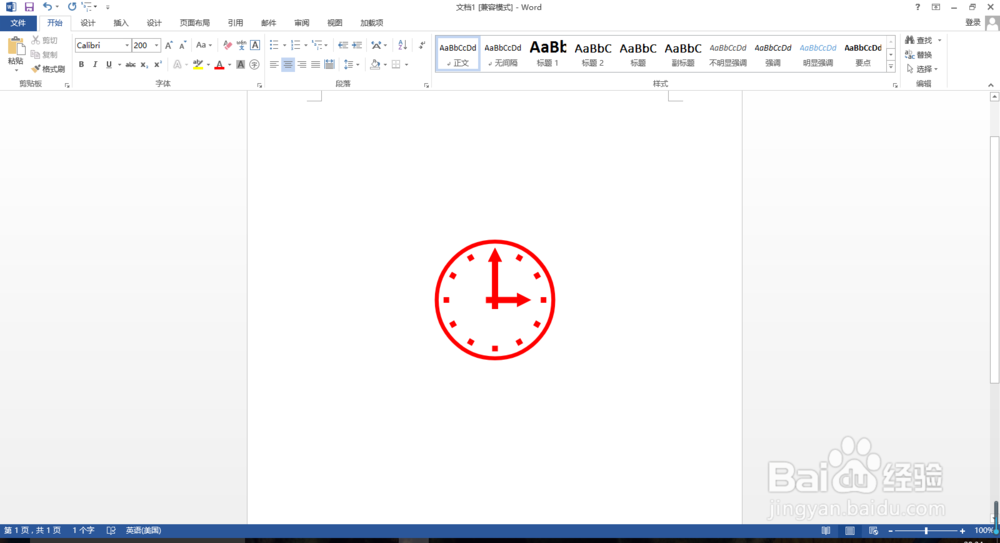Open Word Help question mark
This screenshot has height=543, width=1000.
917,7
